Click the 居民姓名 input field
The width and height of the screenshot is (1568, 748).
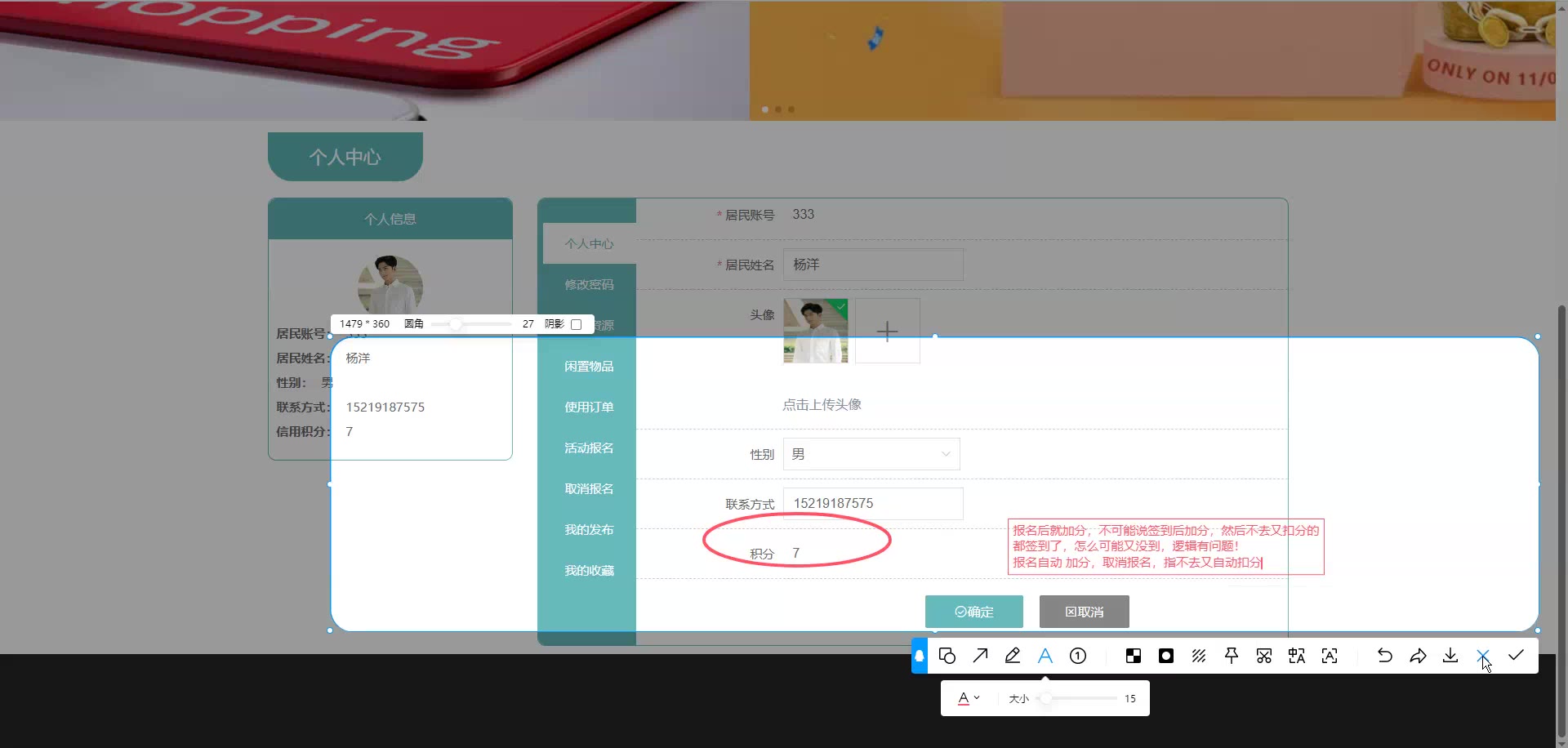(x=873, y=265)
